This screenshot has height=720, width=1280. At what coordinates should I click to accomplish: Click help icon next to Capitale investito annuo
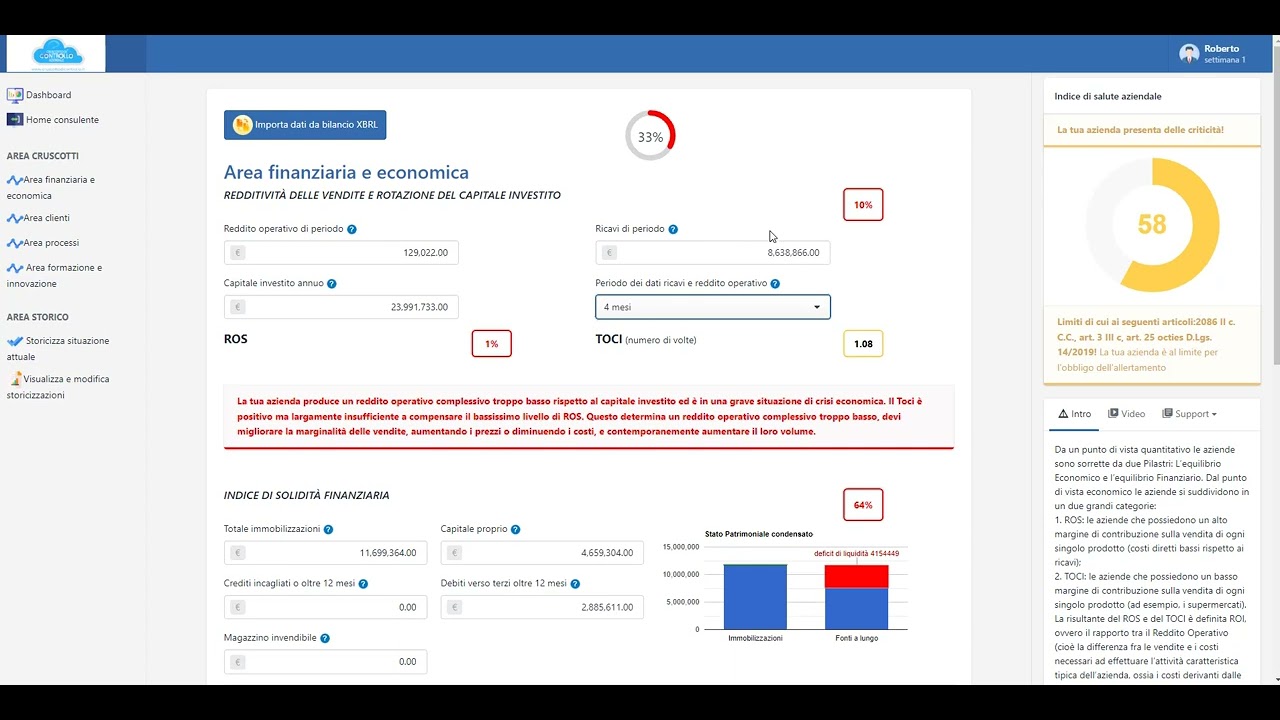pyautogui.click(x=332, y=284)
